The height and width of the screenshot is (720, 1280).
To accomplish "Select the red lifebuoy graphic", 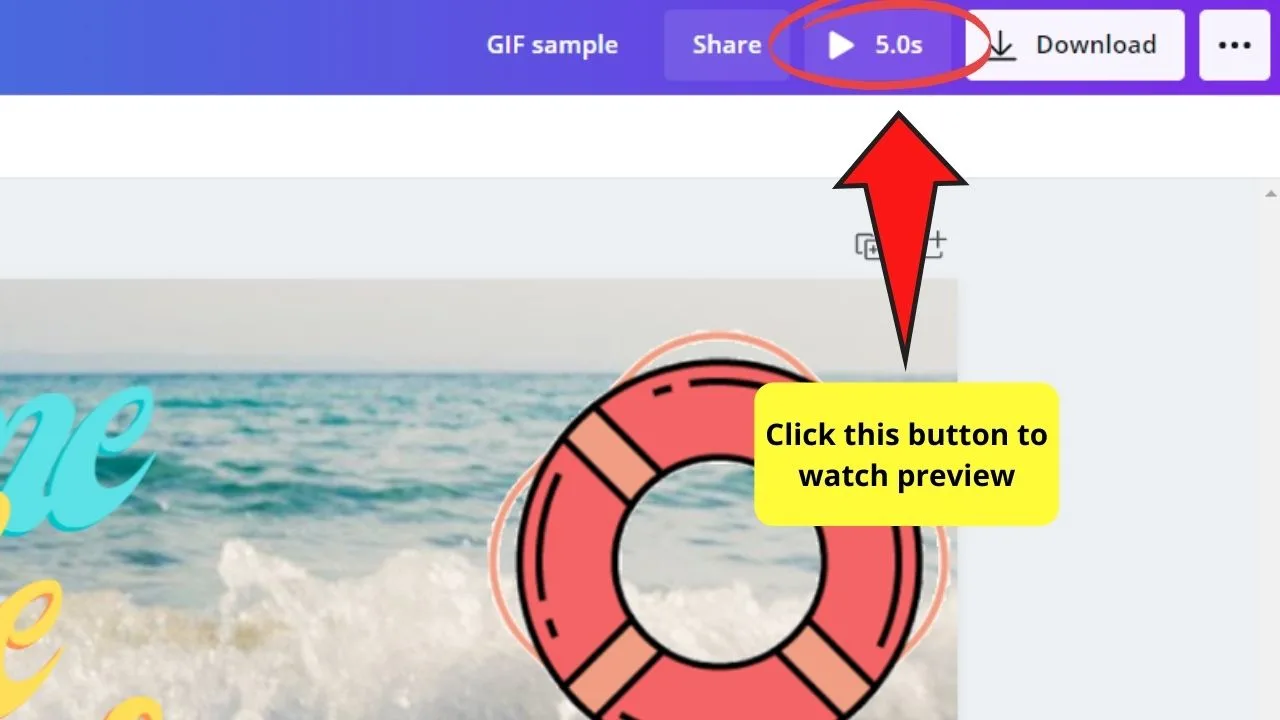I will [718, 540].
